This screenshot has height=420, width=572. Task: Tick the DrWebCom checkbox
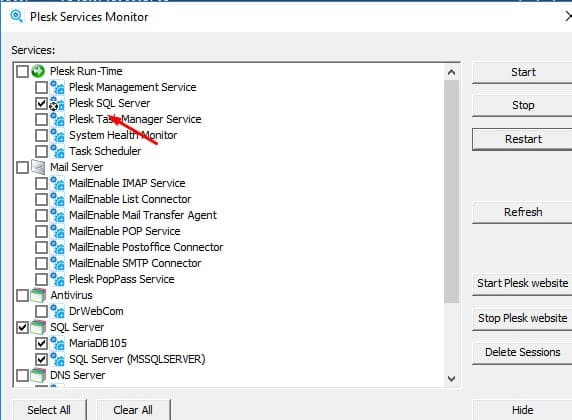41,311
